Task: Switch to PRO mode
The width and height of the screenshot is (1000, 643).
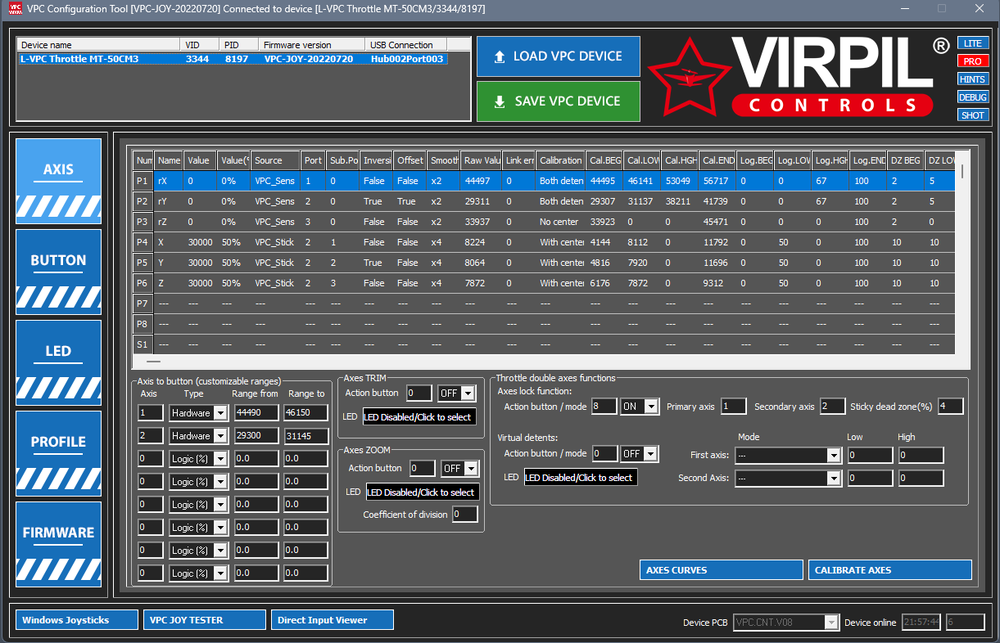Action: (x=973, y=61)
